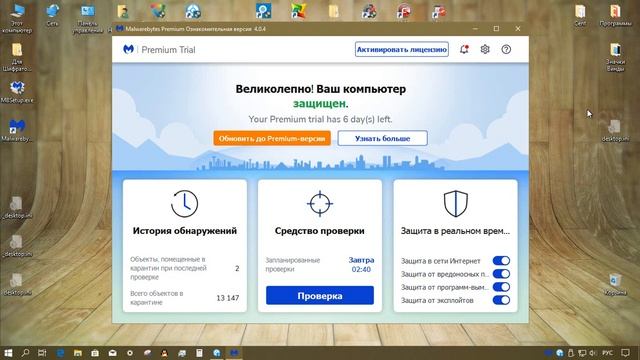
Task: Click the clock icon on the detection history card
Action: pyautogui.click(x=184, y=203)
